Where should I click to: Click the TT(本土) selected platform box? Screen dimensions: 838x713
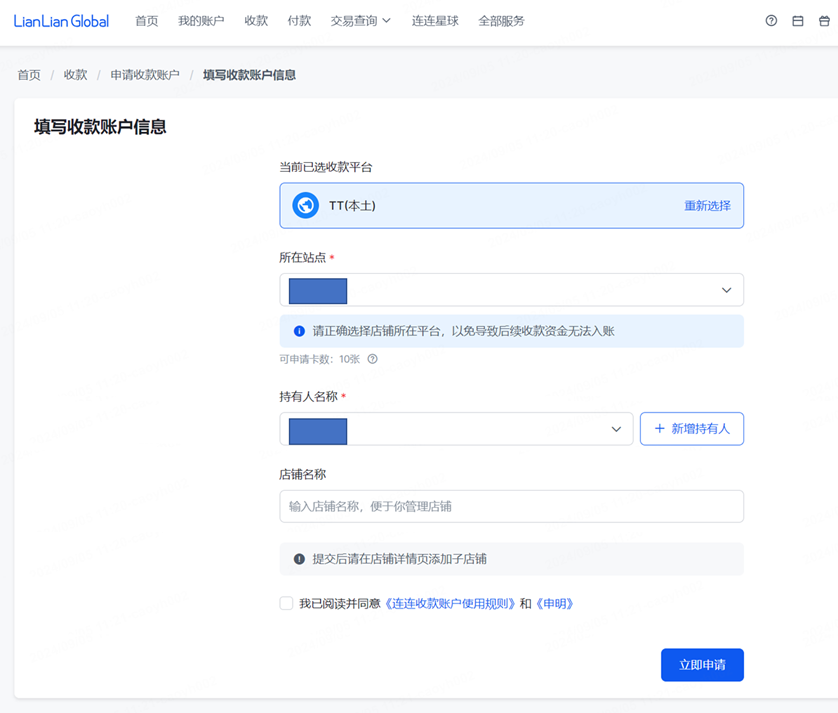tap(511, 206)
